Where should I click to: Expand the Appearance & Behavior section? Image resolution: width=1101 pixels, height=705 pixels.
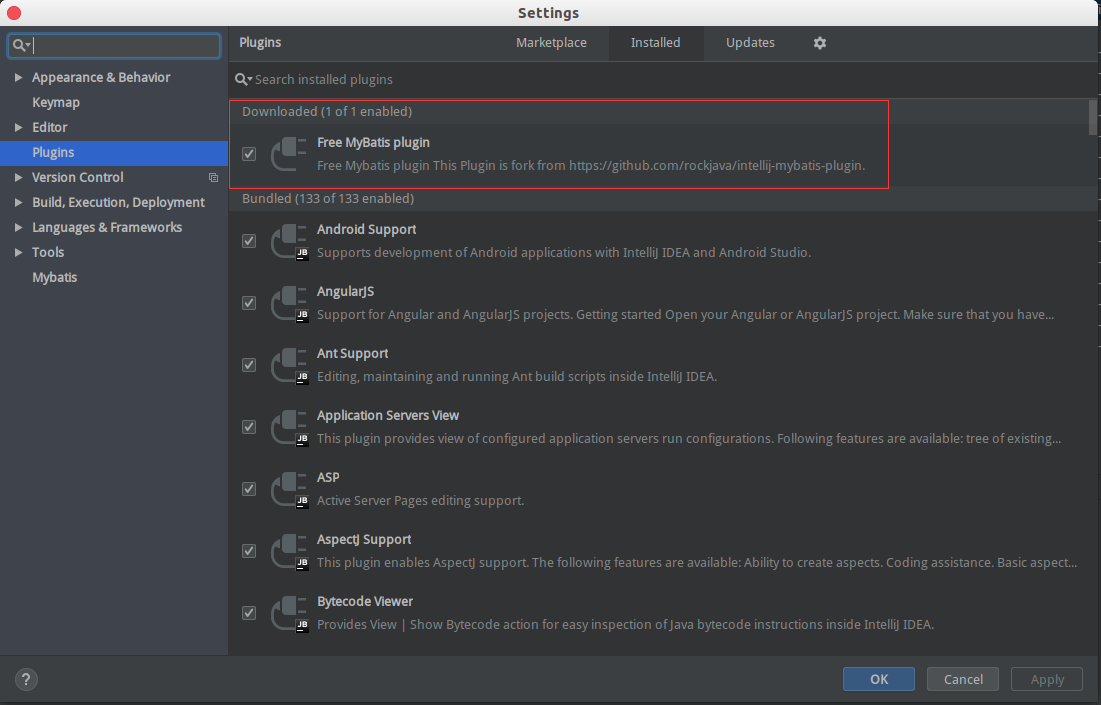click(x=17, y=77)
